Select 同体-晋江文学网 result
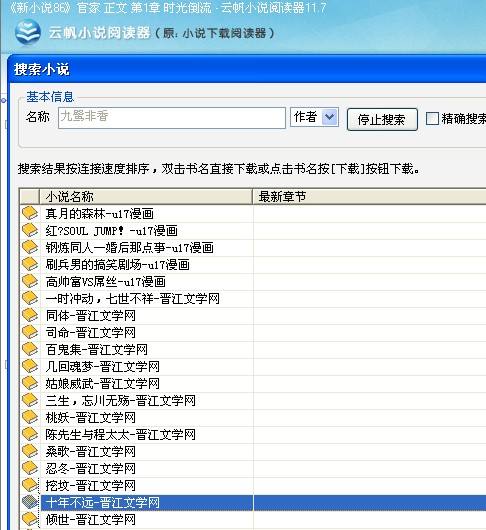Viewport: 486px width, 530px height. coord(91,316)
